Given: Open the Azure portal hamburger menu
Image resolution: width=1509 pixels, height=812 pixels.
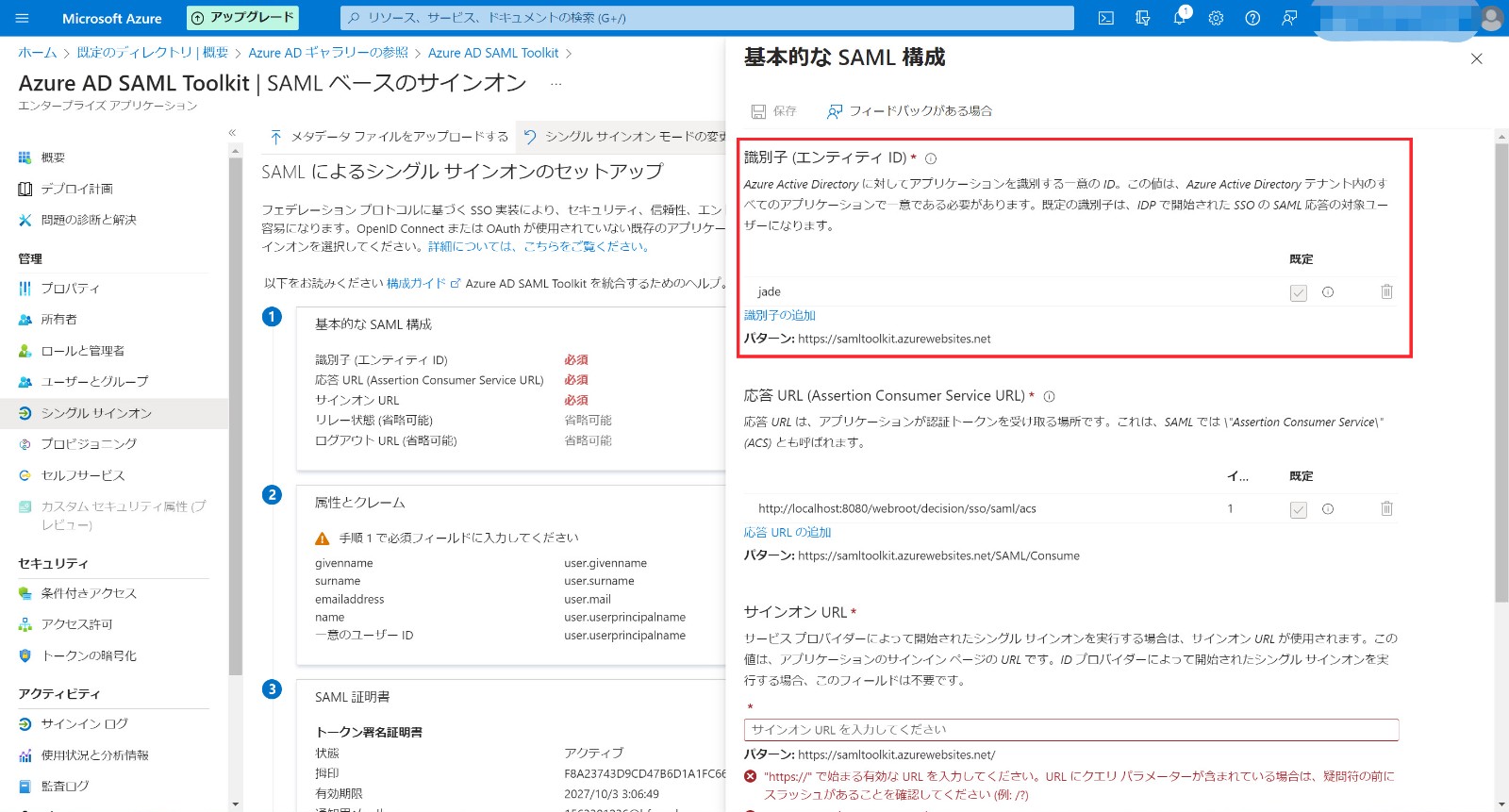Looking at the screenshot, I should click(23, 18).
